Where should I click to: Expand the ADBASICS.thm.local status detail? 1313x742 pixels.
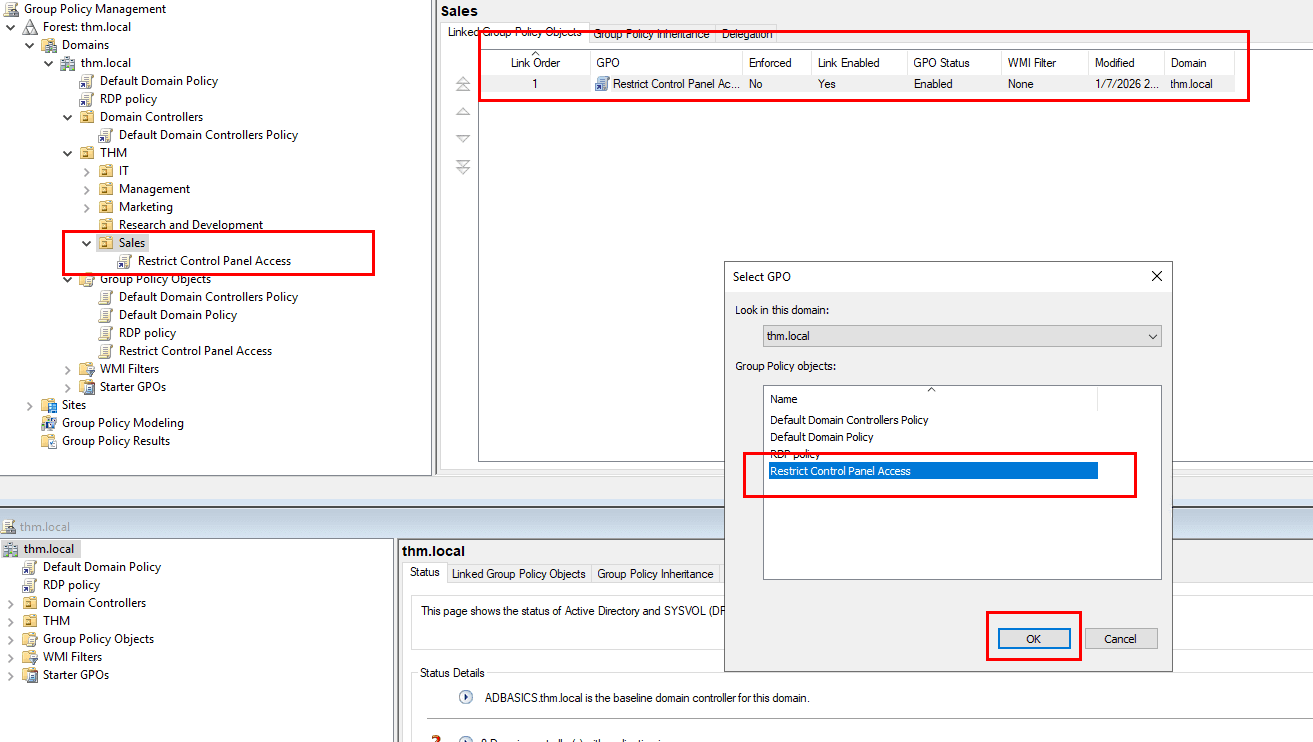(x=465, y=698)
